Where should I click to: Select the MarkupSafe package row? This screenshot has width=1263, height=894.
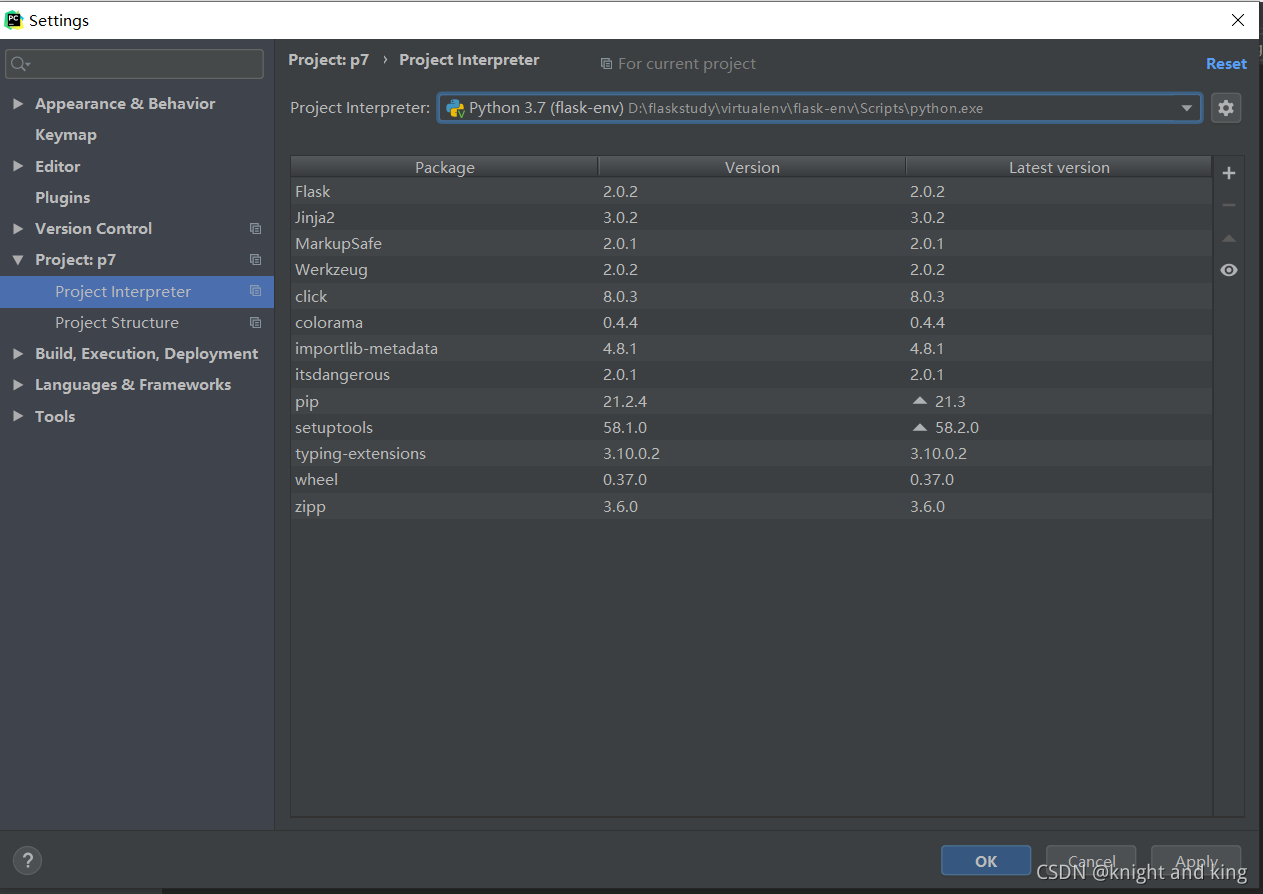pos(751,244)
